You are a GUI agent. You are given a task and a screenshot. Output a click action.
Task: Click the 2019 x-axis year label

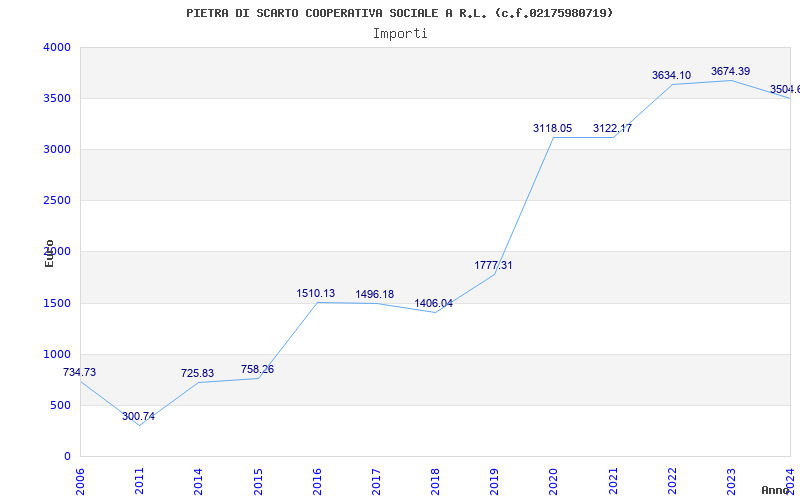click(494, 482)
